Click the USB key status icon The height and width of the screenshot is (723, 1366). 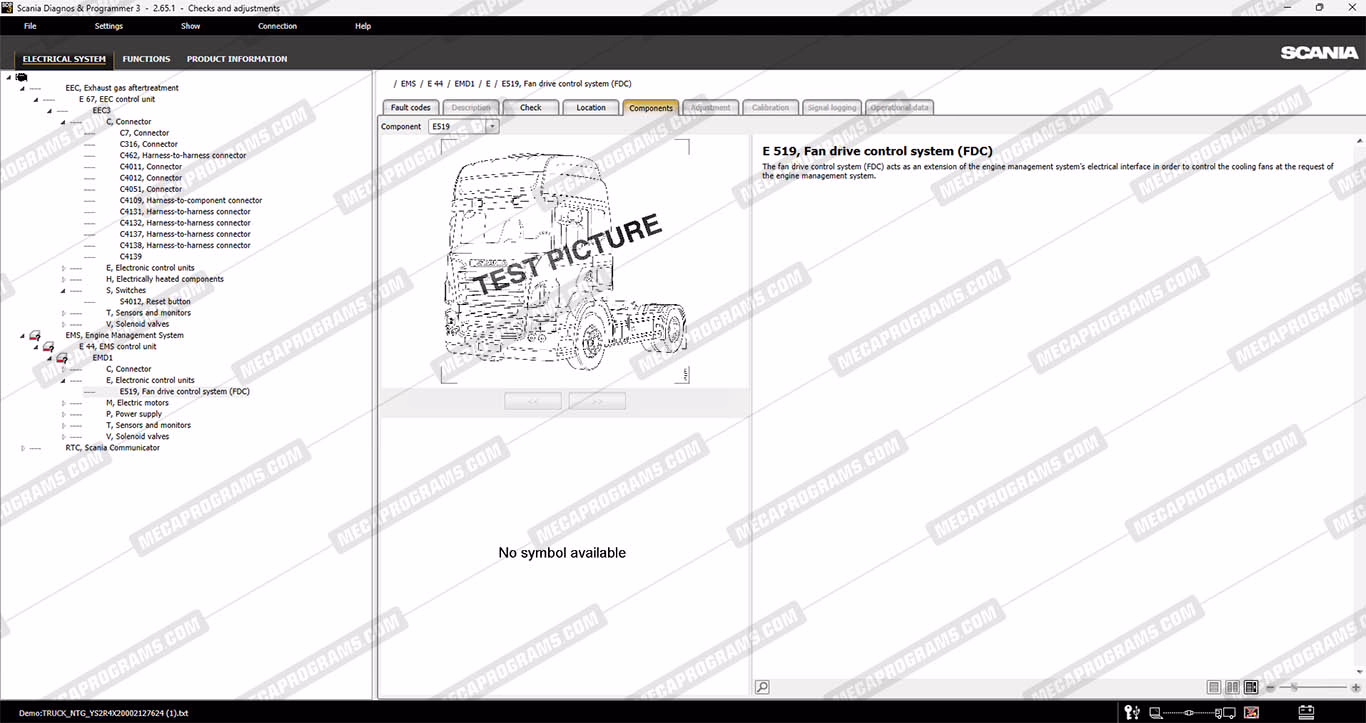point(1132,713)
